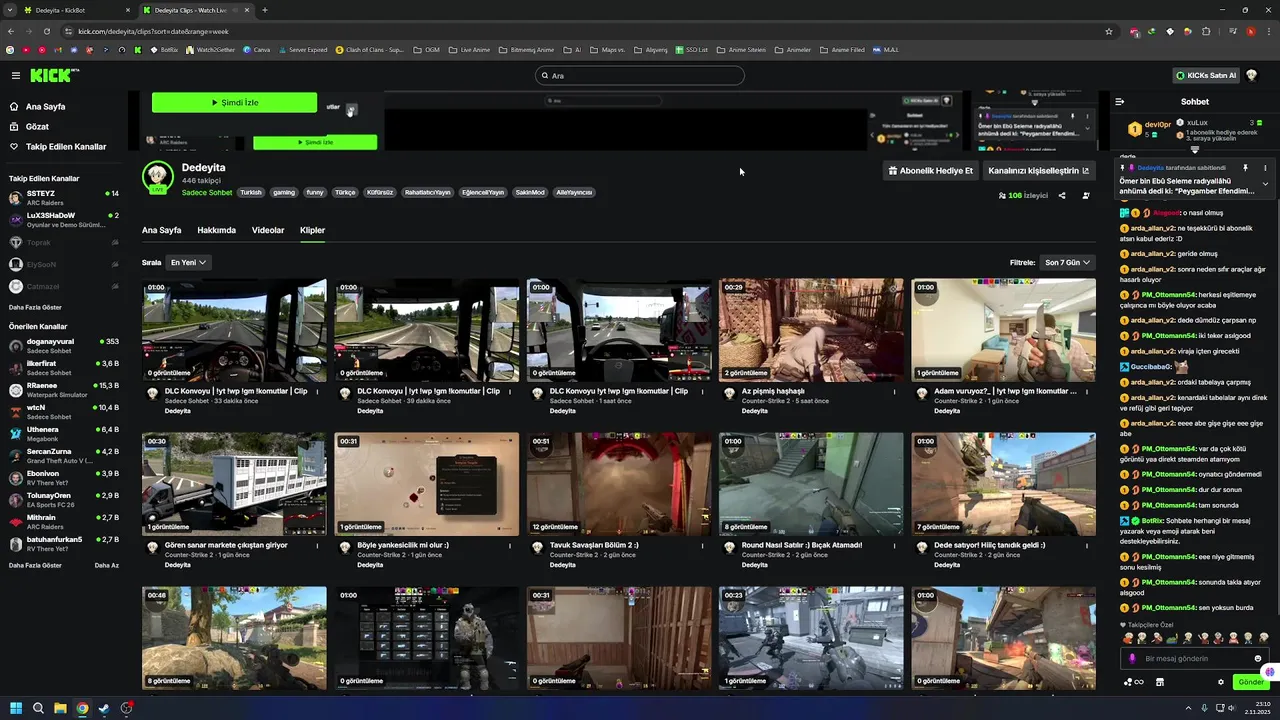Screen dimensions: 1280x720
Task: Open SSTEYZ followed channel
Action: point(64,197)
